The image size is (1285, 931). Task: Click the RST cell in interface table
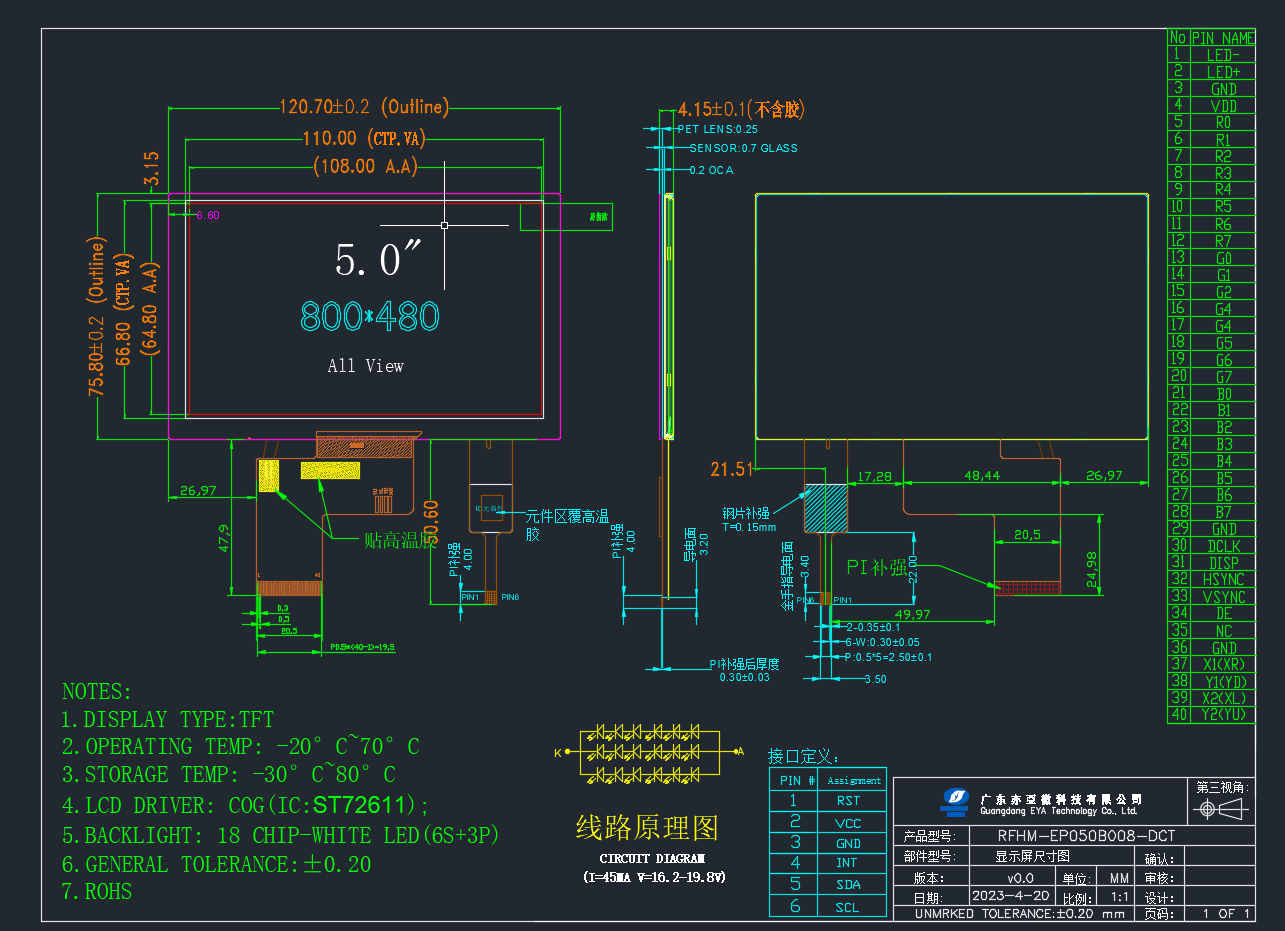tap(848, 801)
